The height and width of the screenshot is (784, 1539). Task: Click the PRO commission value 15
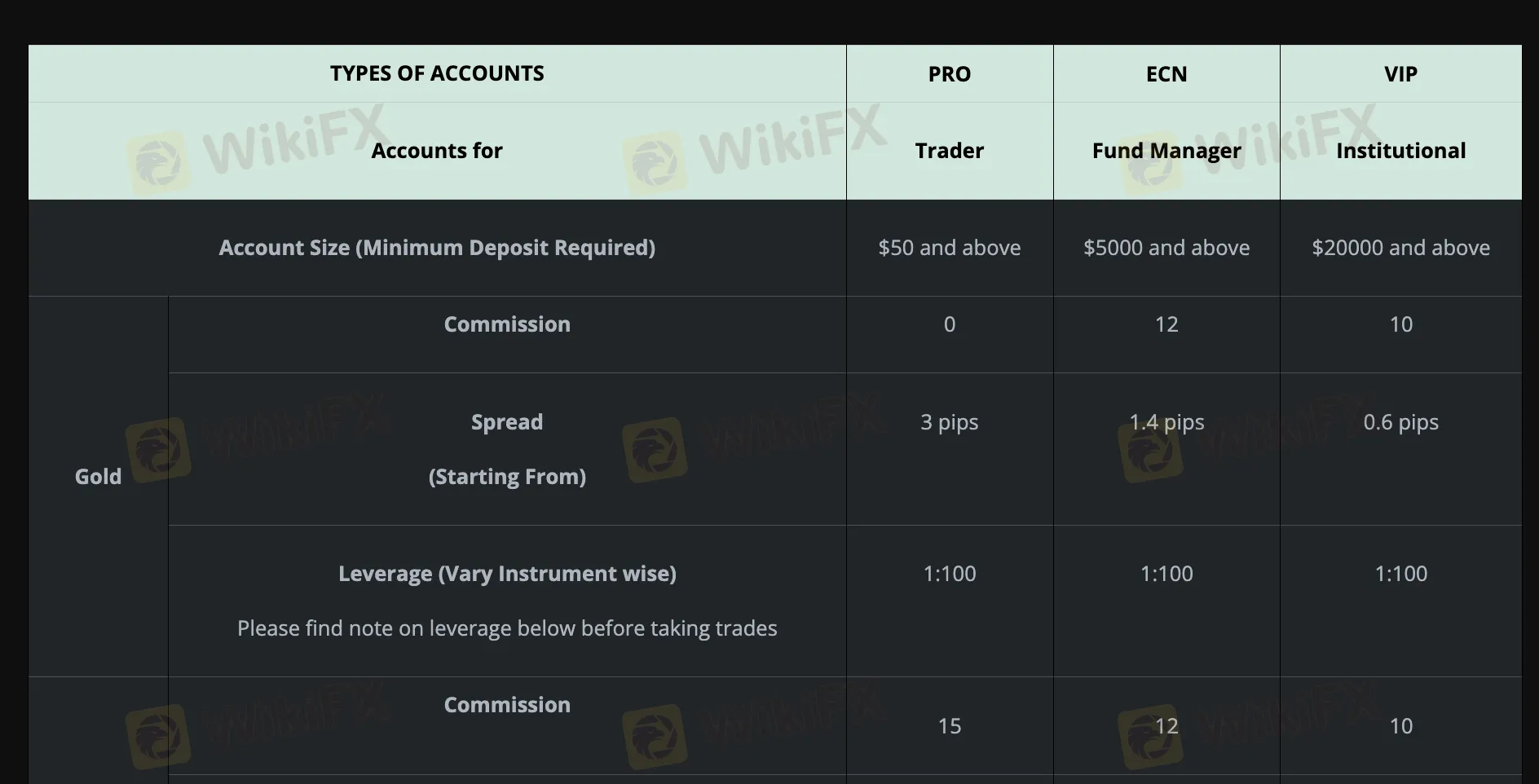click(950, 726)
